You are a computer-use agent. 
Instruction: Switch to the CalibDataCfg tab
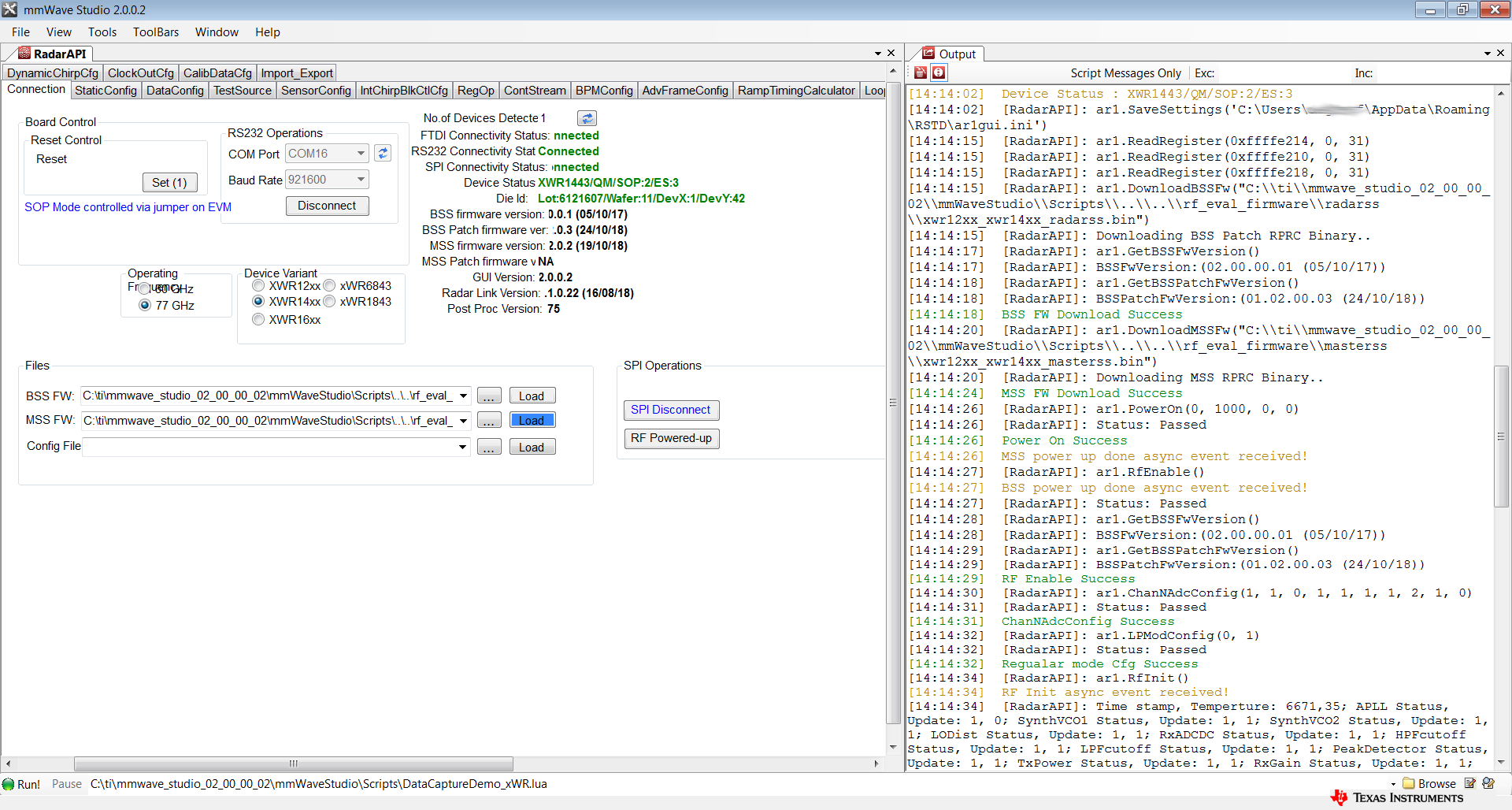tap(217, 72)
